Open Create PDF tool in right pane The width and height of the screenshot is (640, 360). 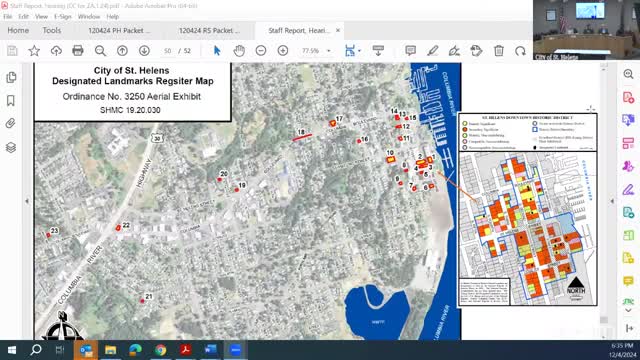tap(629, 97)
